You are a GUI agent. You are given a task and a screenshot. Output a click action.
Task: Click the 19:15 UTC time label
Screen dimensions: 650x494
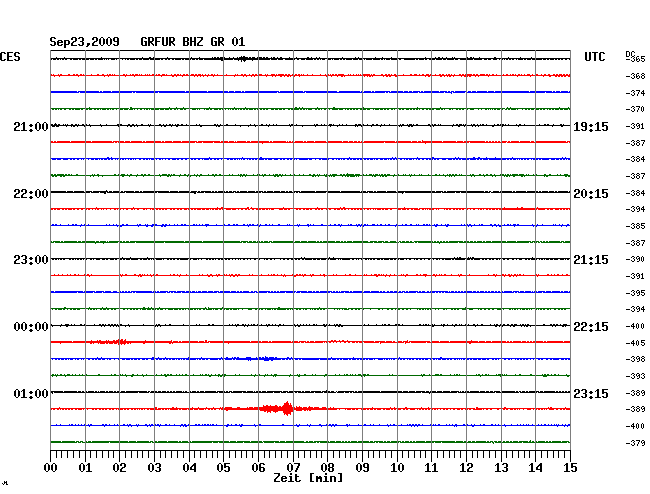click(591, 127)
